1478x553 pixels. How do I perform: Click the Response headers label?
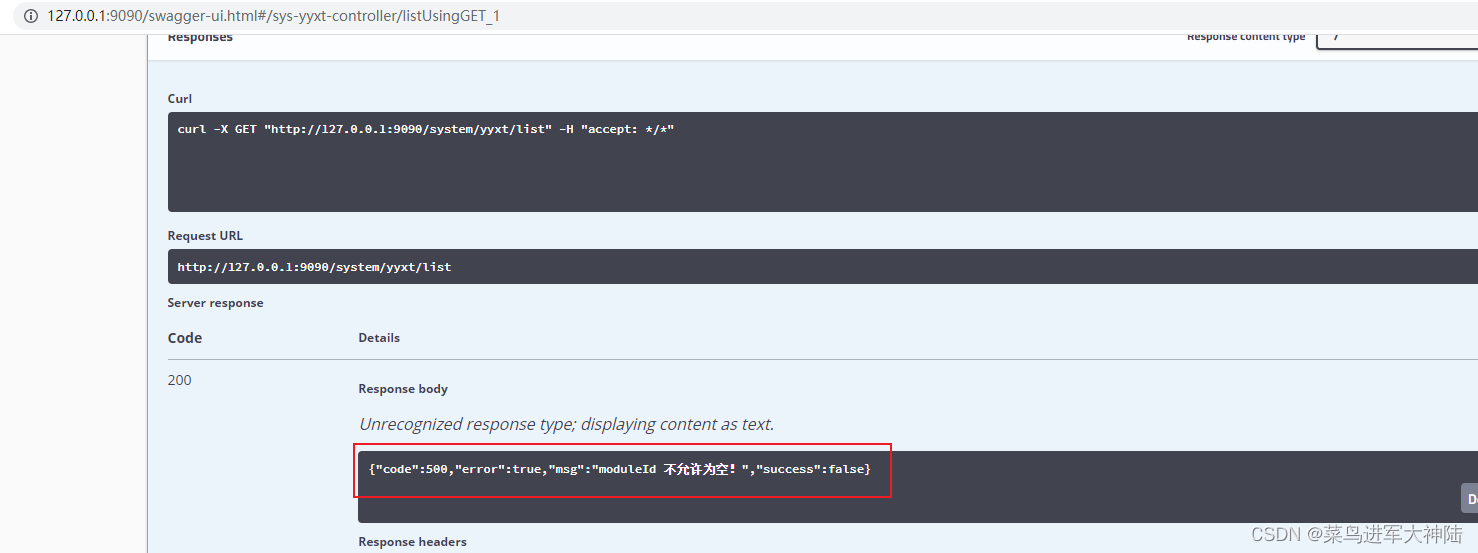[x=413, y=542]
